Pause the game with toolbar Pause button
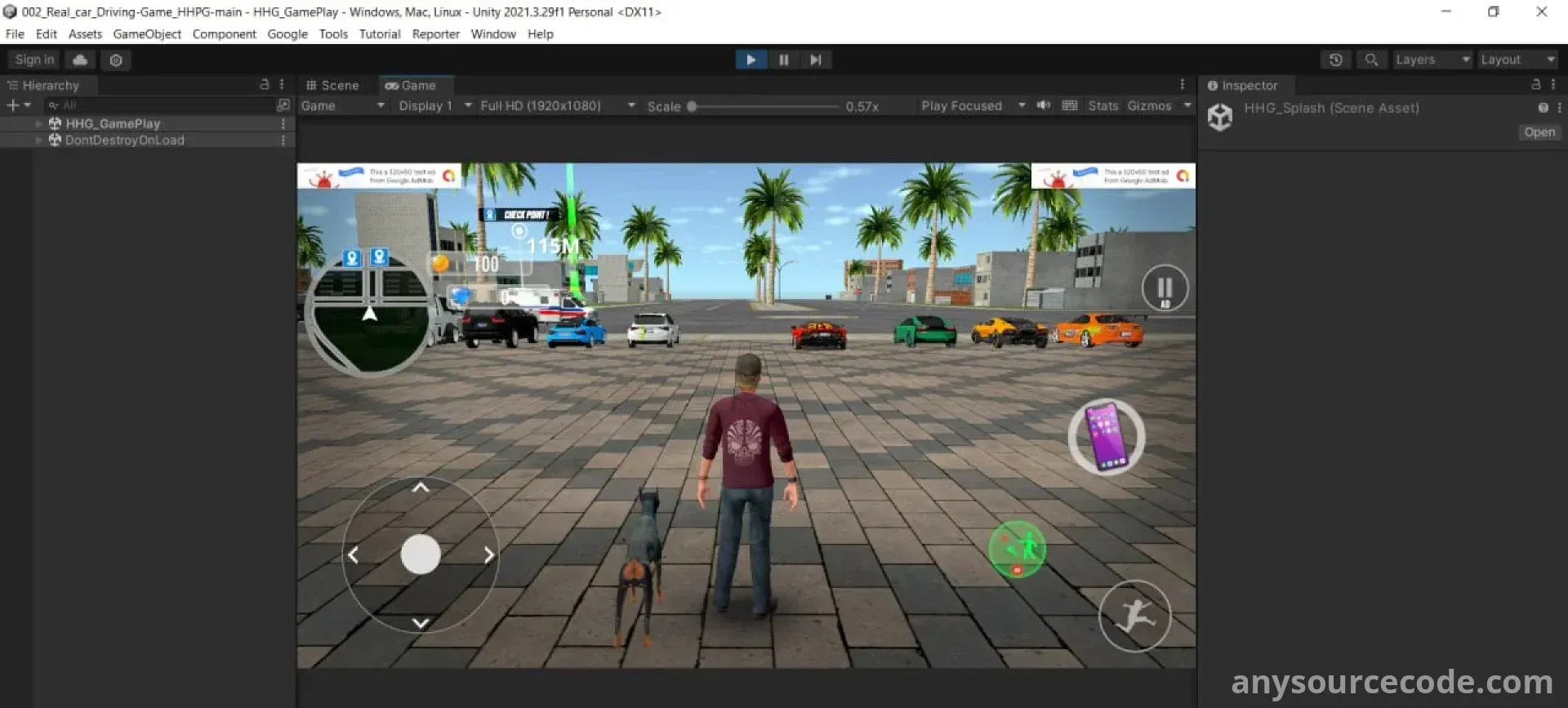This screenshot has height=708, width=1568. pyautogui.click(x=783, y=60)
